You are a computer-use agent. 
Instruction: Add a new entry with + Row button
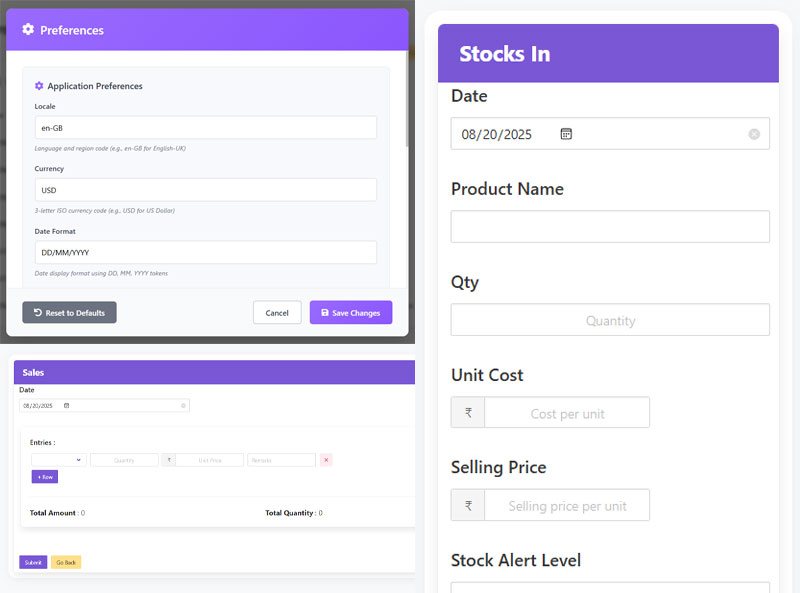coord(45,477)
